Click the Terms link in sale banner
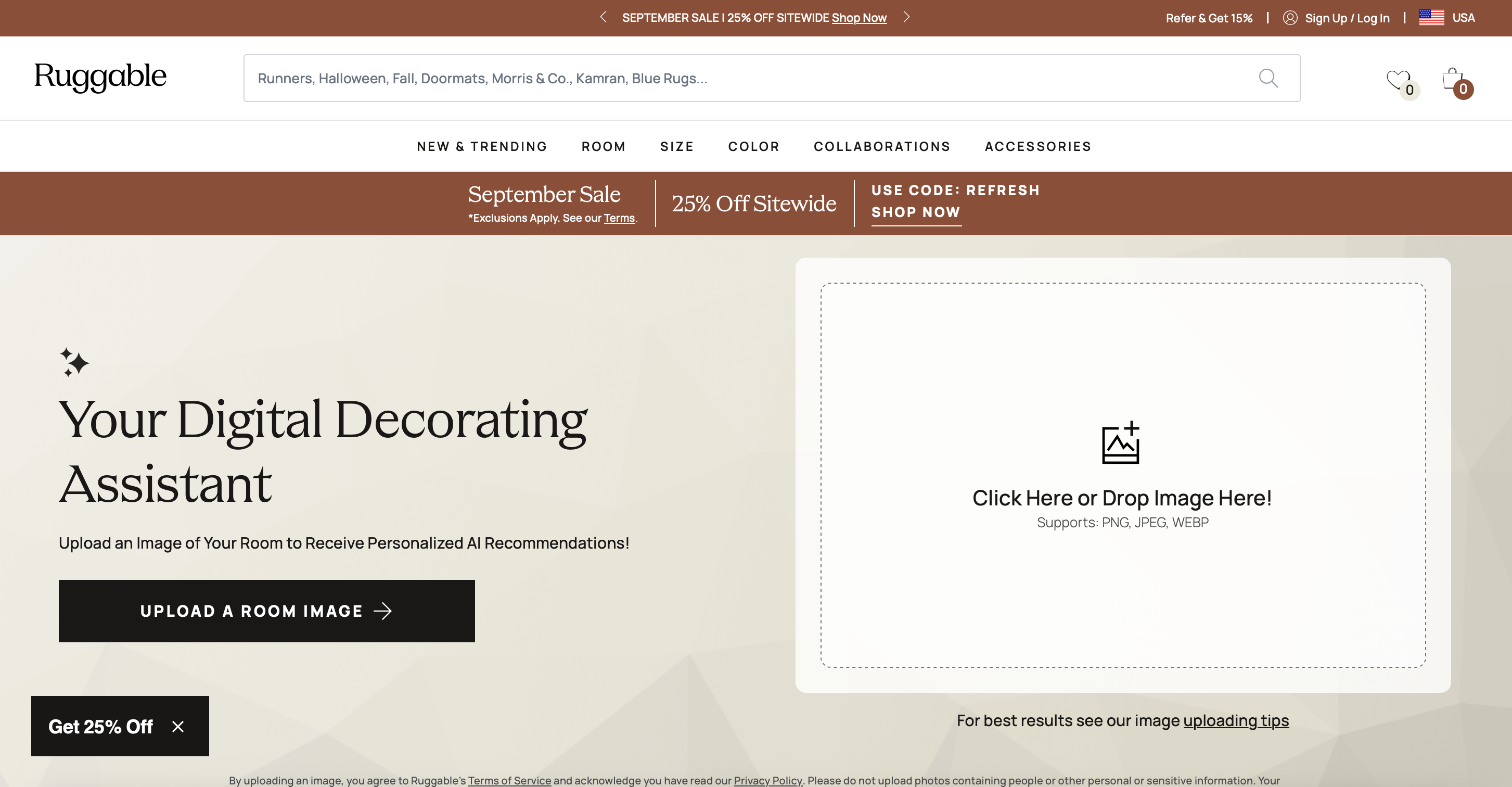The image size is (1512, 787). coord(619,218)
